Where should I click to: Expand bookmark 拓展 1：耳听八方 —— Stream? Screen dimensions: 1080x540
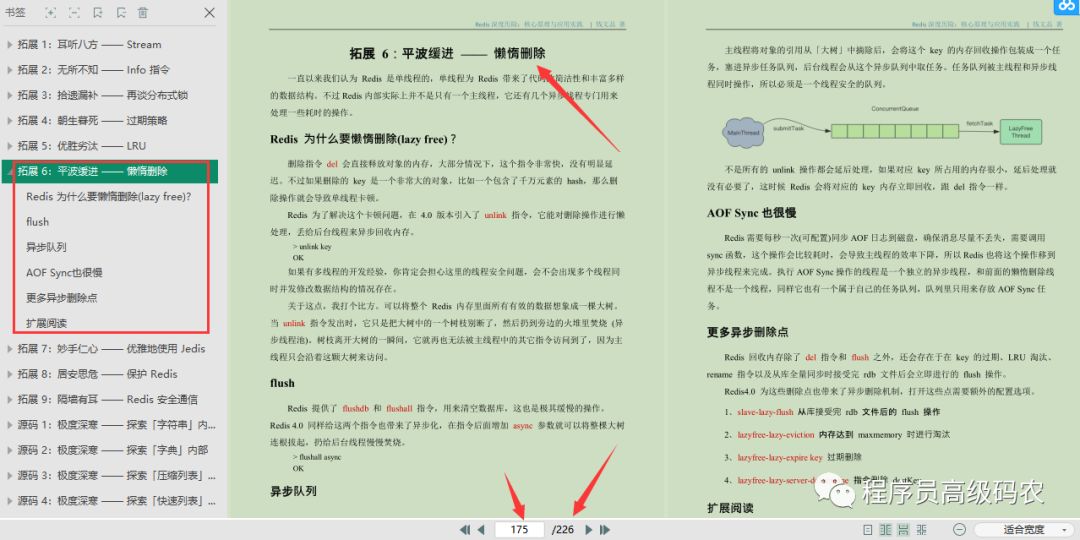(x=9, y=45)
